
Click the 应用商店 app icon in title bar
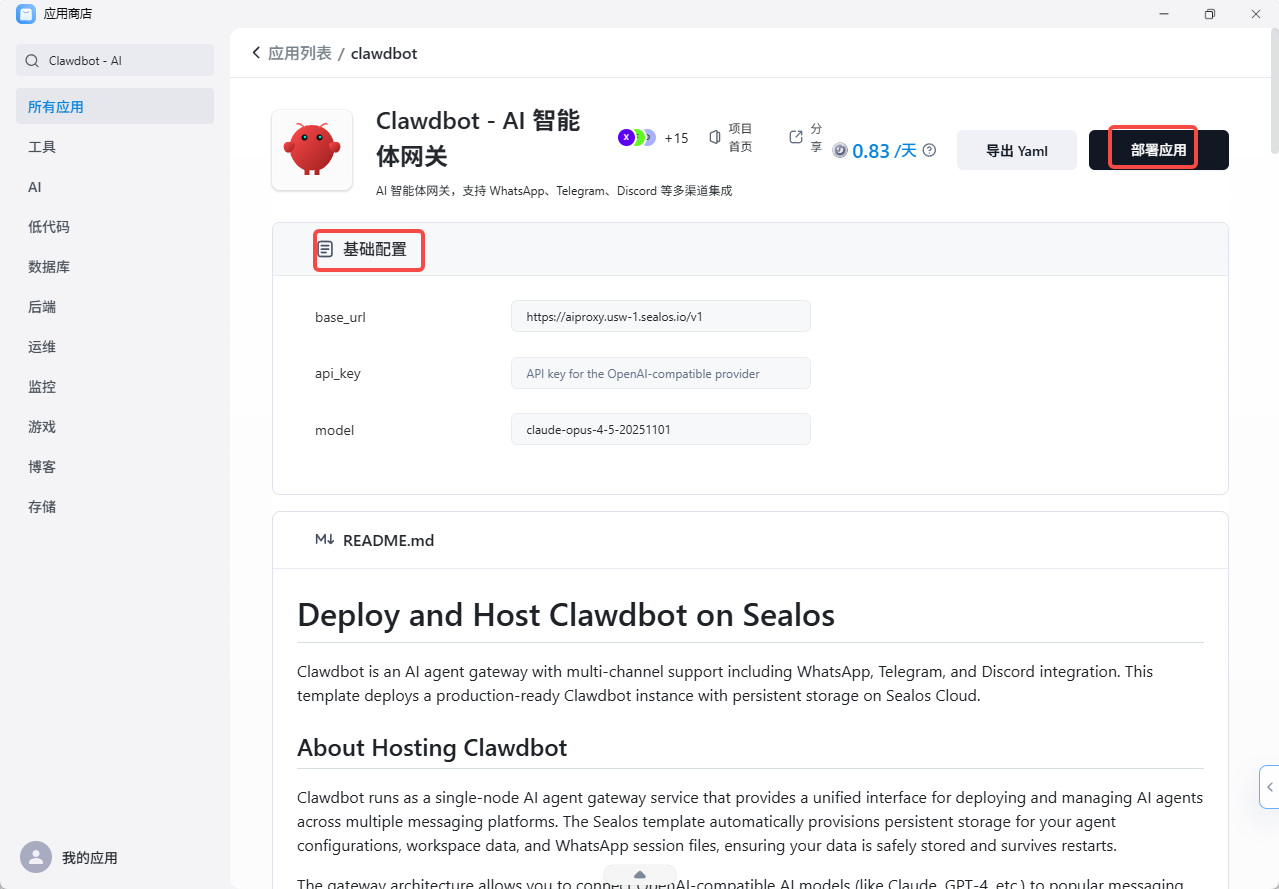(25, 14)
